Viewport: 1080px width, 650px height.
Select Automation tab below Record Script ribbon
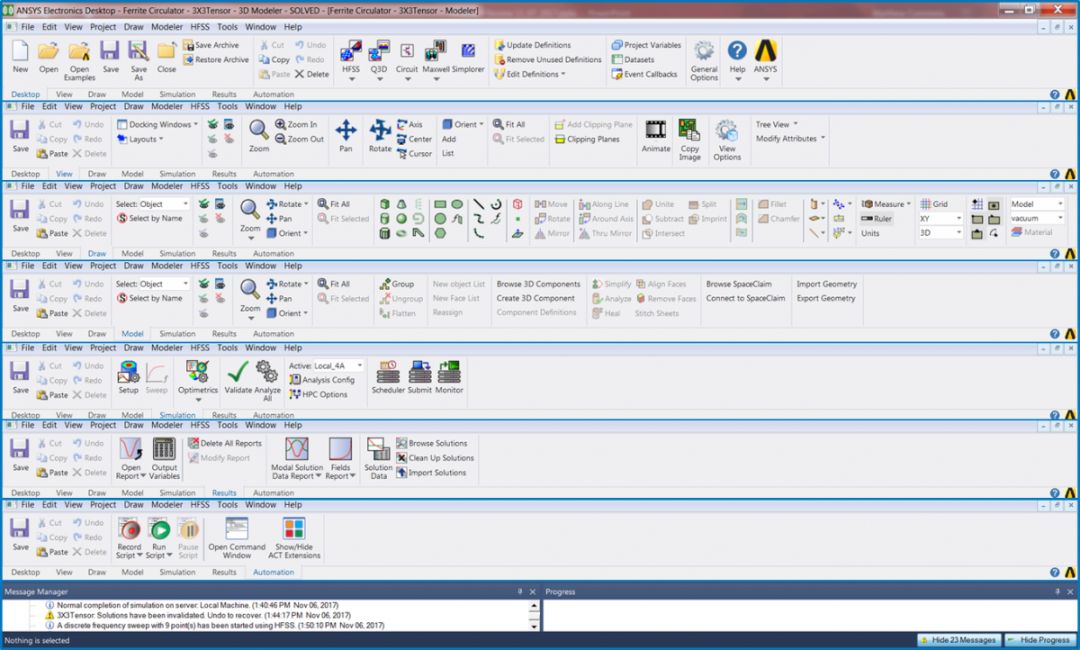(x=273, y=572)
